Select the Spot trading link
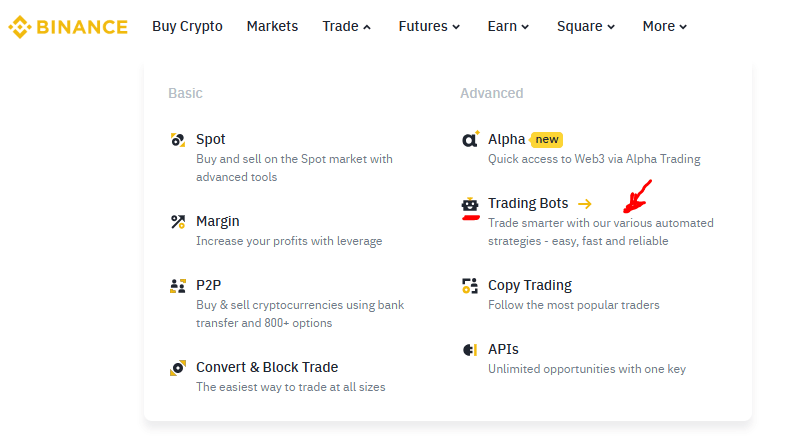The image size is (797, 443). click(x=211, y=140)
